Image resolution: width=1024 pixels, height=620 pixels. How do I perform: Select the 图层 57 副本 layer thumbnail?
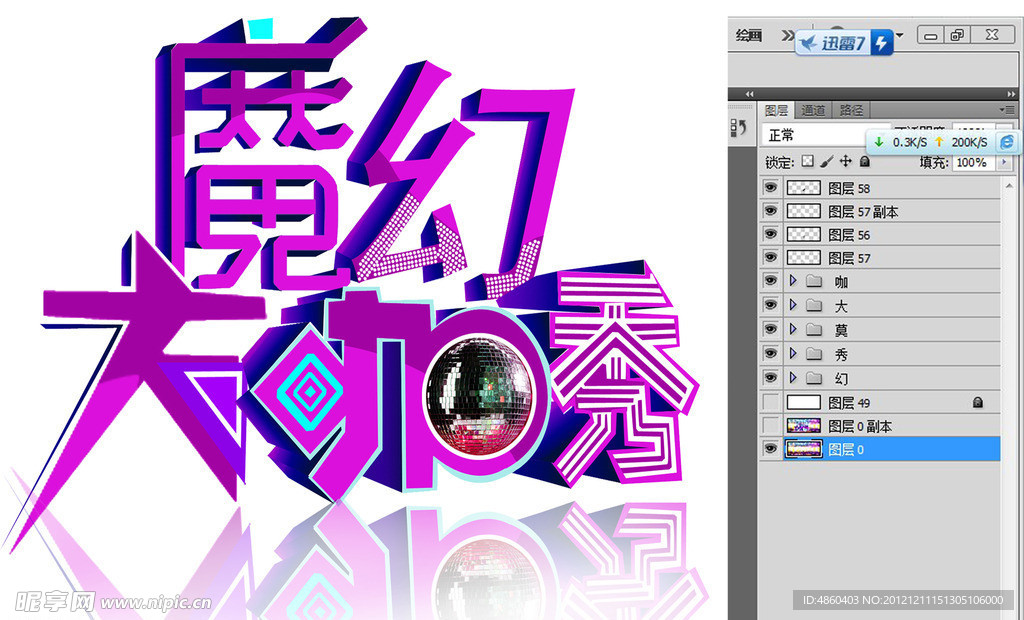coord(803,211)
